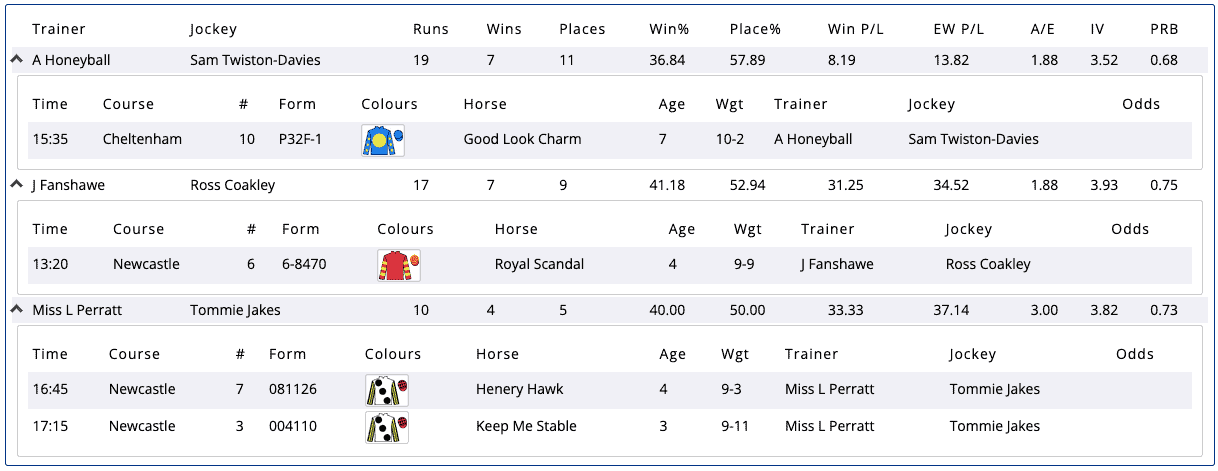
Task: Click jockey Sam Twiston-Davies in summary row
Action: point(255,60)
